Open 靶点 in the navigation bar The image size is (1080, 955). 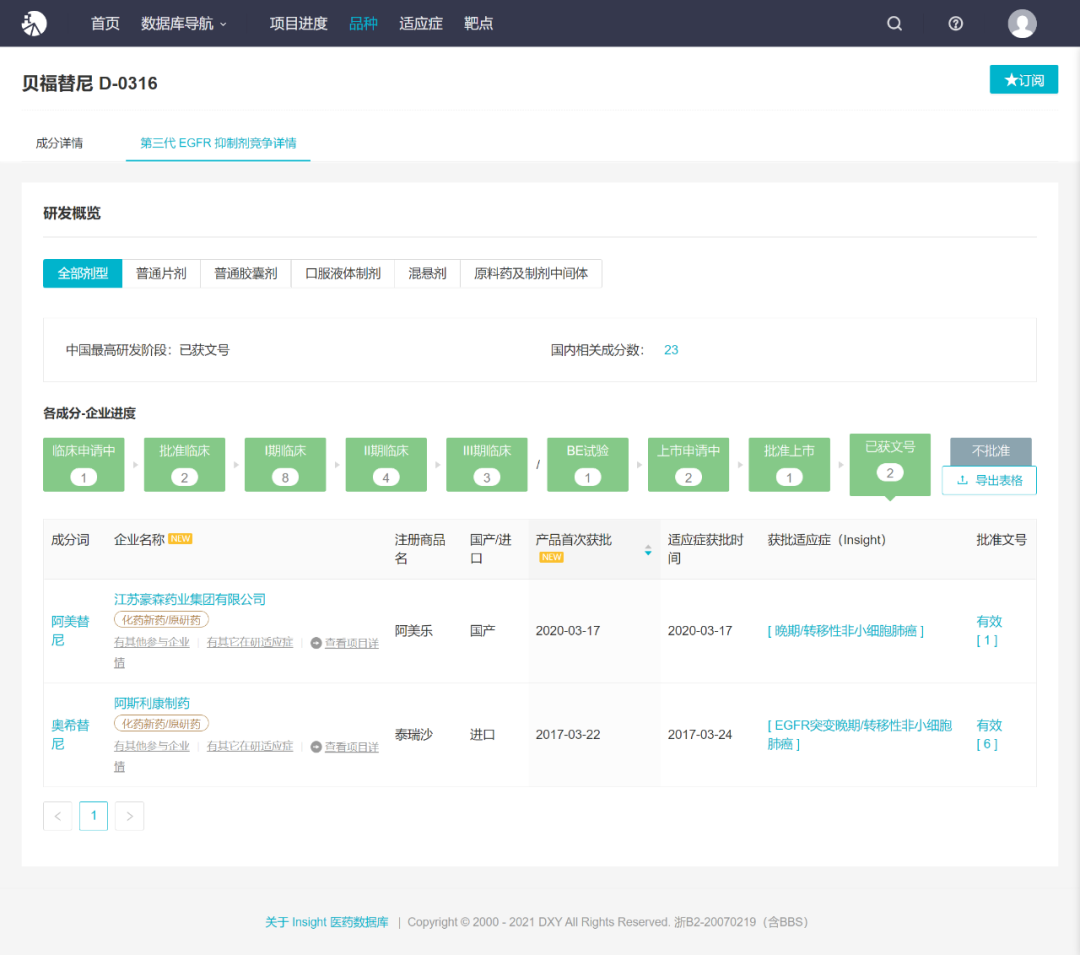479,23
